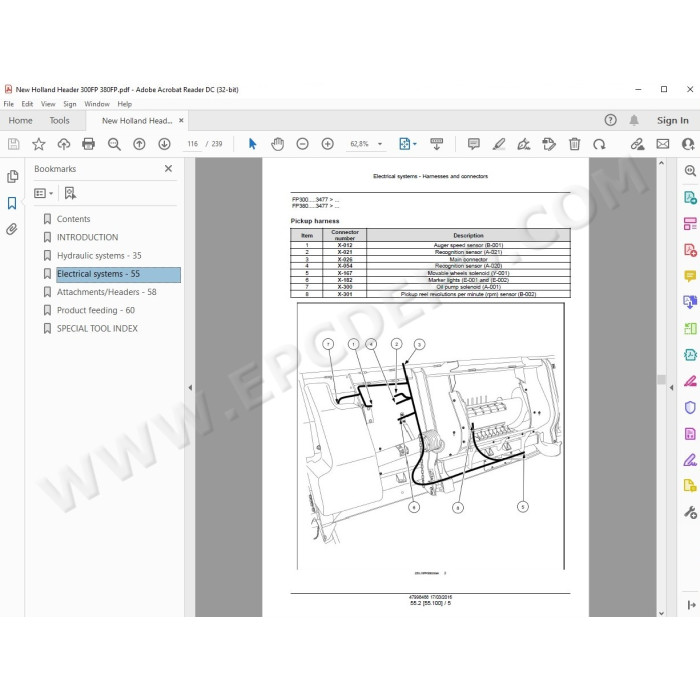This screenshot has width=700, height=700.
Task: Open the Sign menu
Action: pyautogui.click(x=70, y=104)
